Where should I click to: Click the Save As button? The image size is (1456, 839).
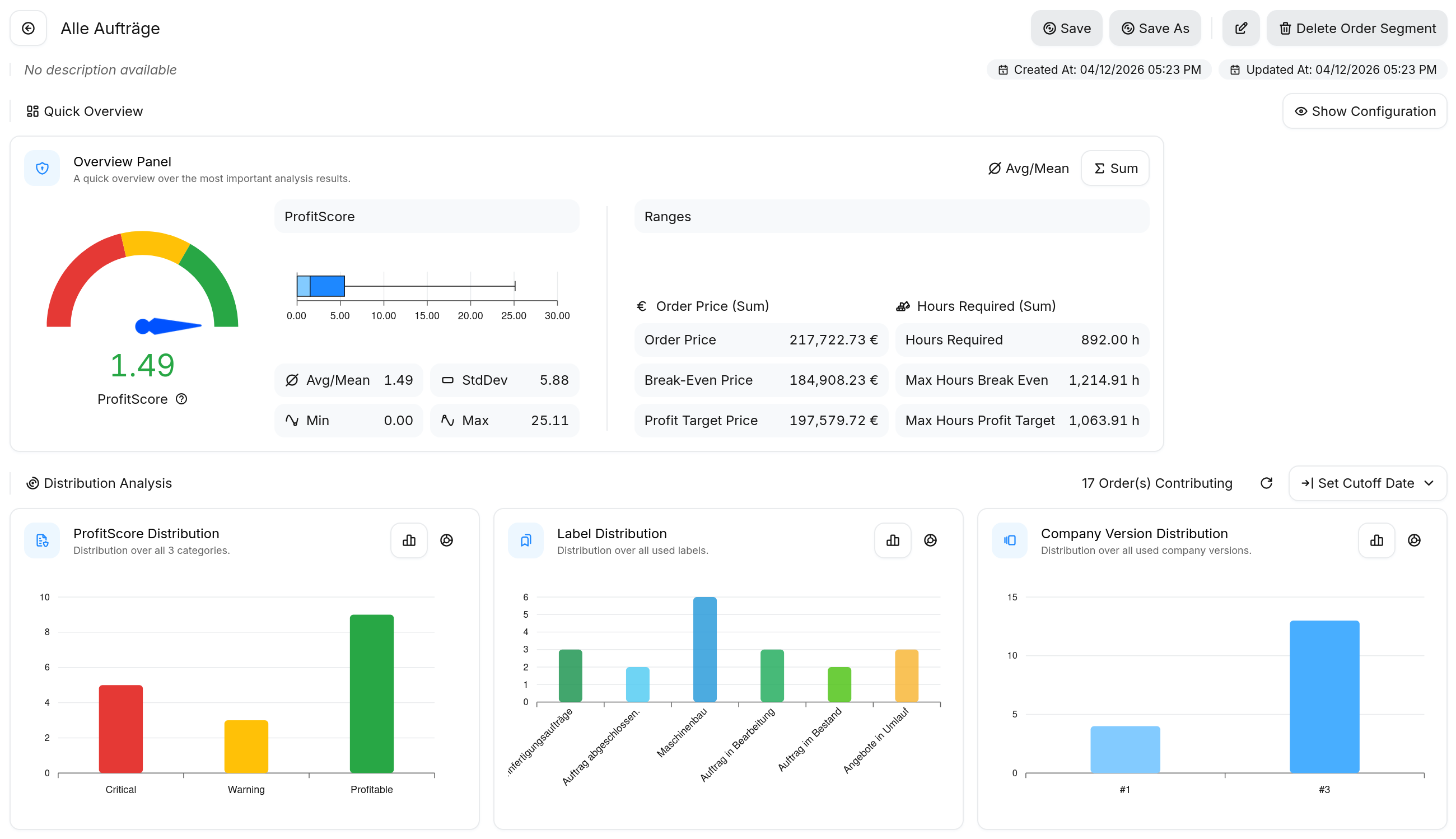coord(1155,28)
